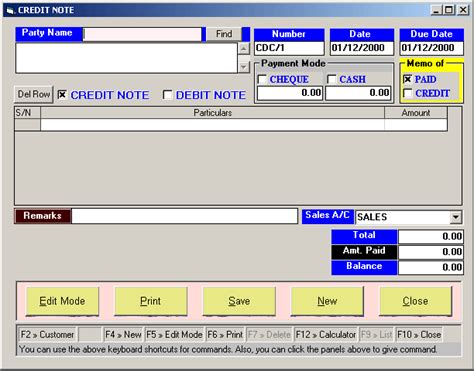
Task: Click the Total value field
Action: (431, 237)
